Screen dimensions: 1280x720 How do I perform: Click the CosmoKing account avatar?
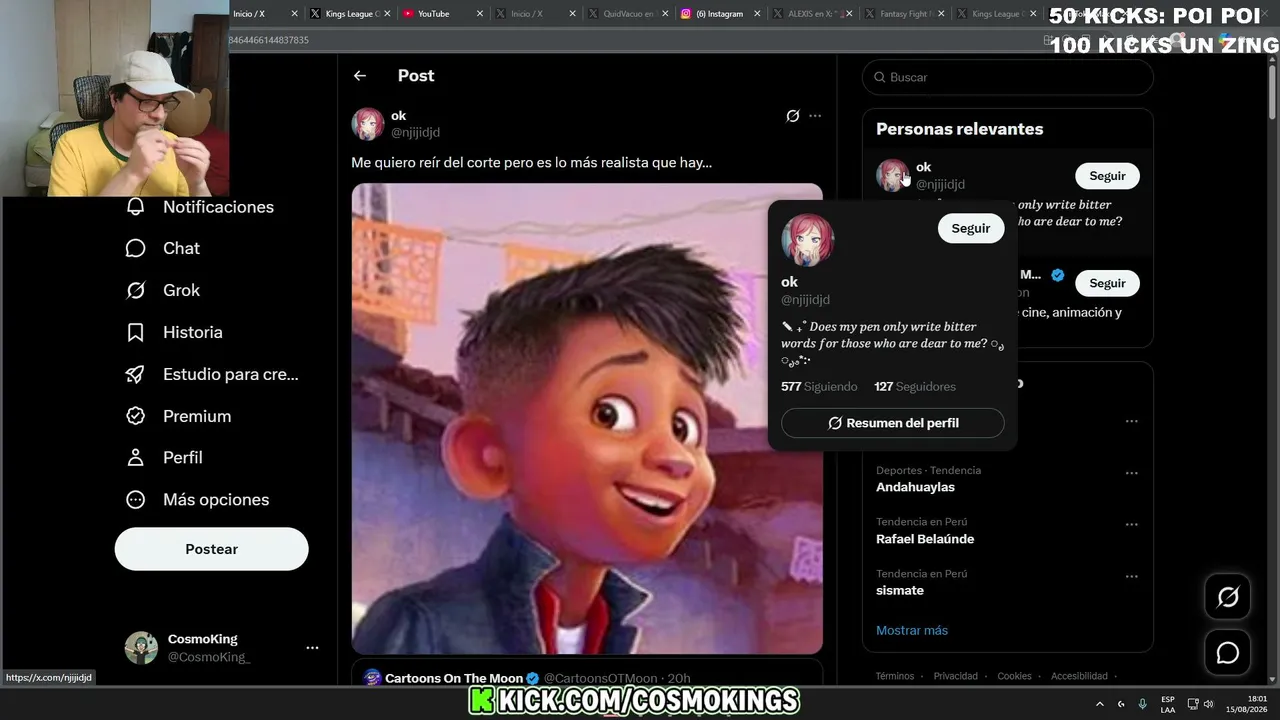coord(141,648)
